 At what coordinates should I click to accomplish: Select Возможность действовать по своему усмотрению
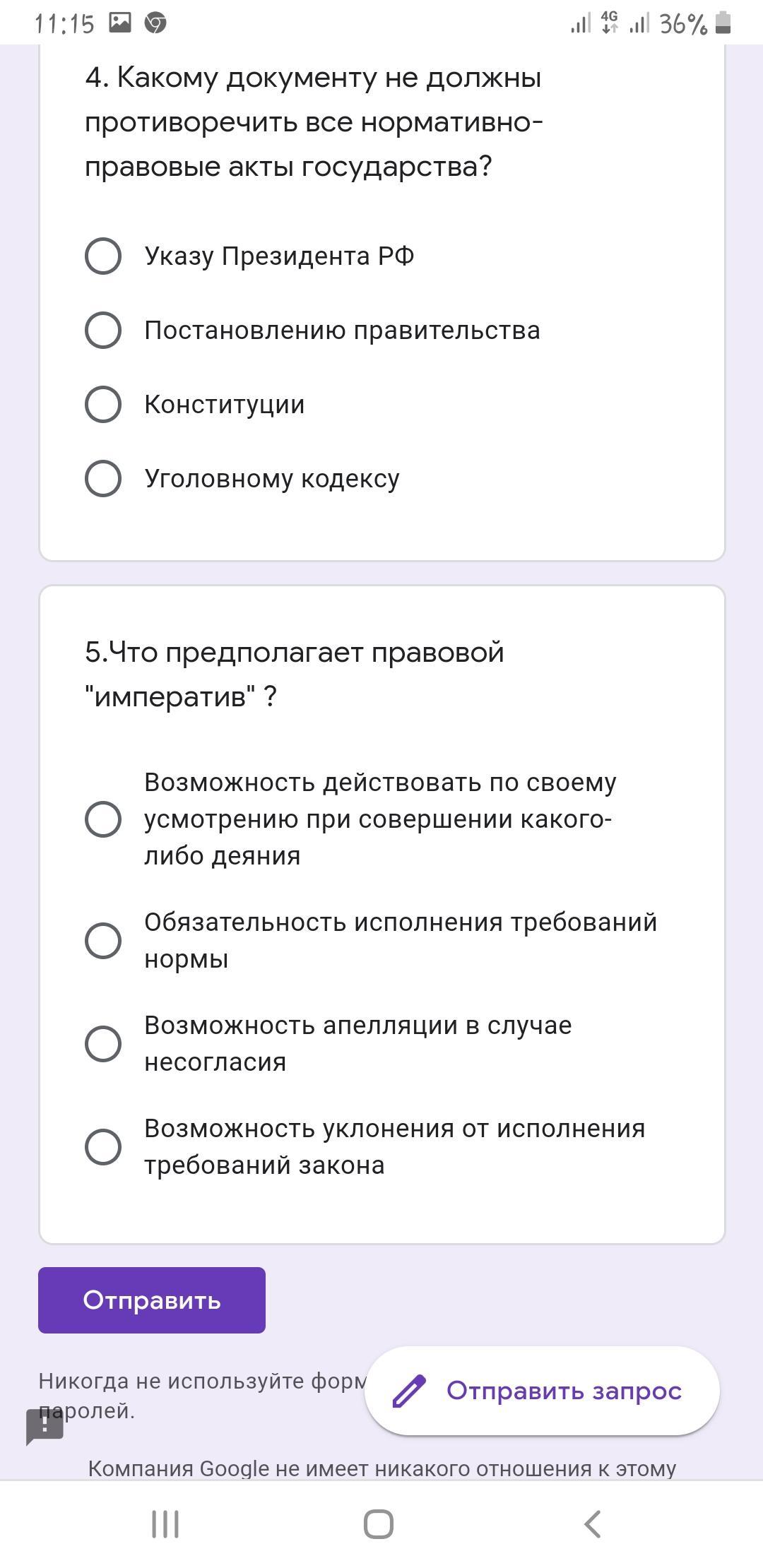[103, 819]
